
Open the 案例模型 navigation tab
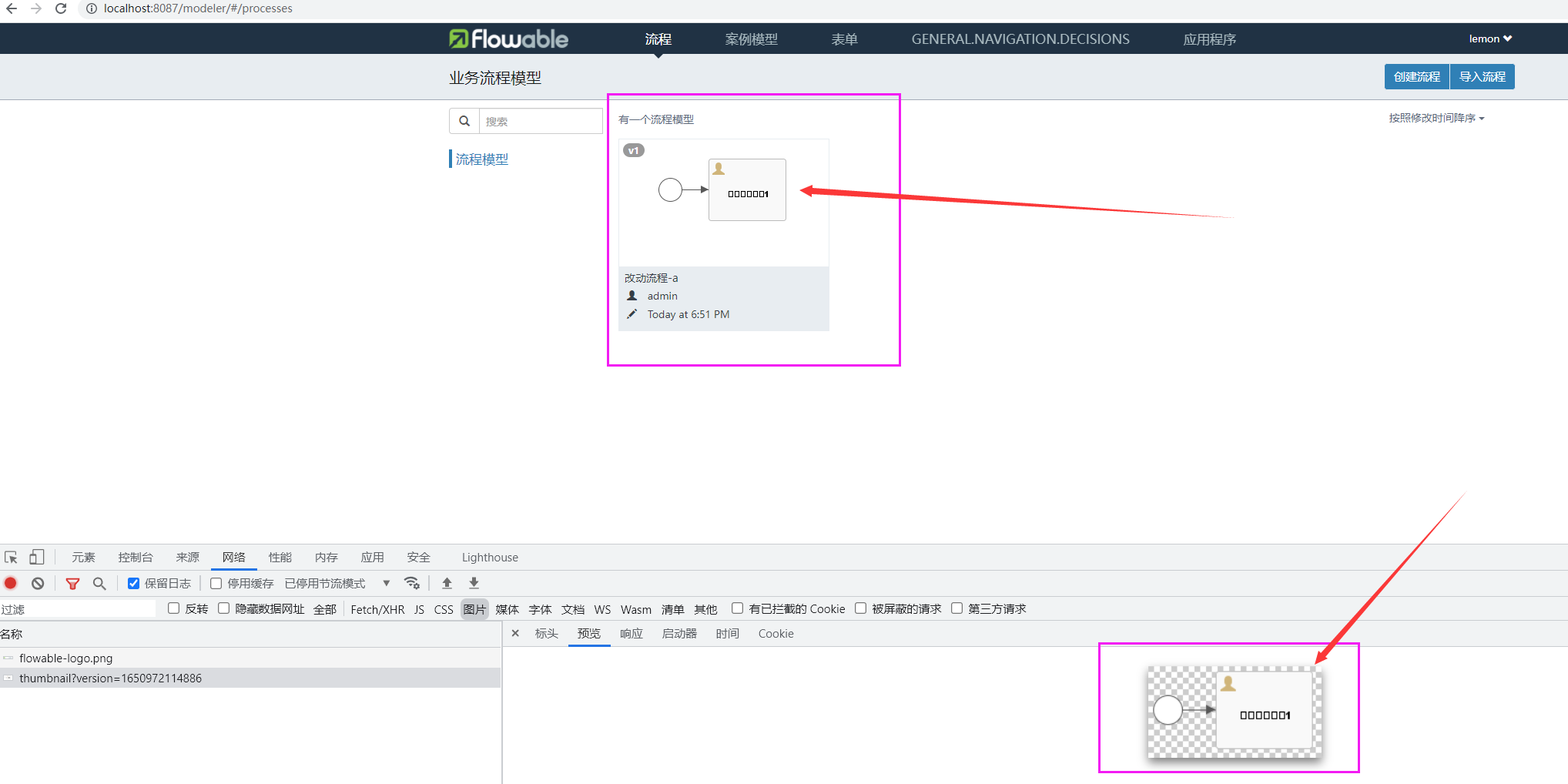pos(751,39)
